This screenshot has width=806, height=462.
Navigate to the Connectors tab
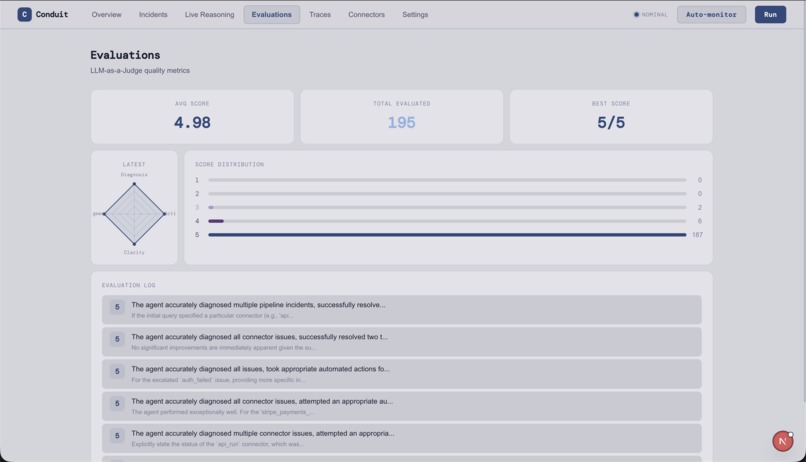(x=367, y=14)
